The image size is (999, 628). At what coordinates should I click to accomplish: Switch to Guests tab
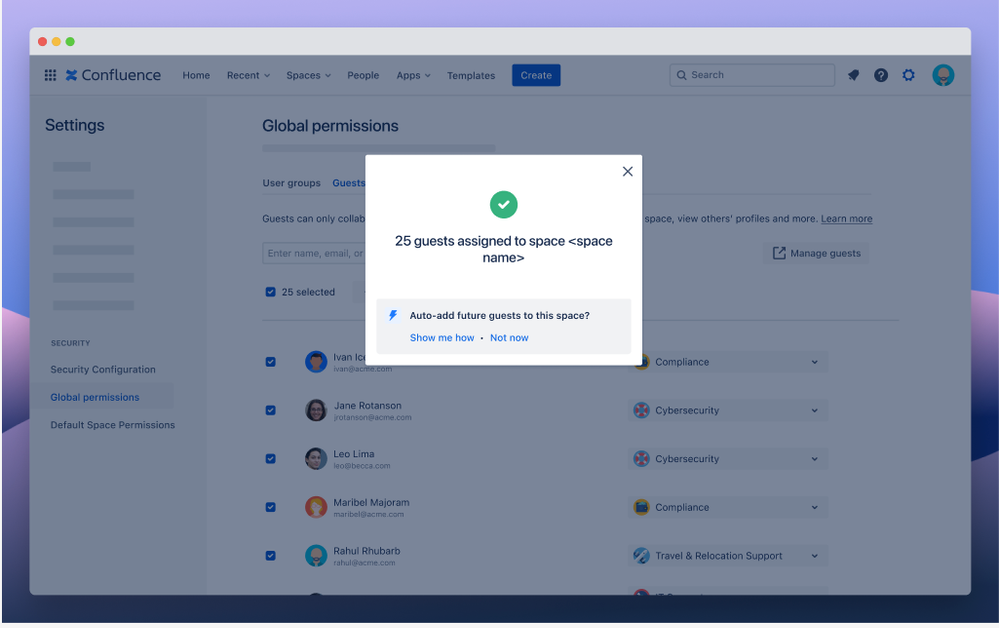coord(349,183)
